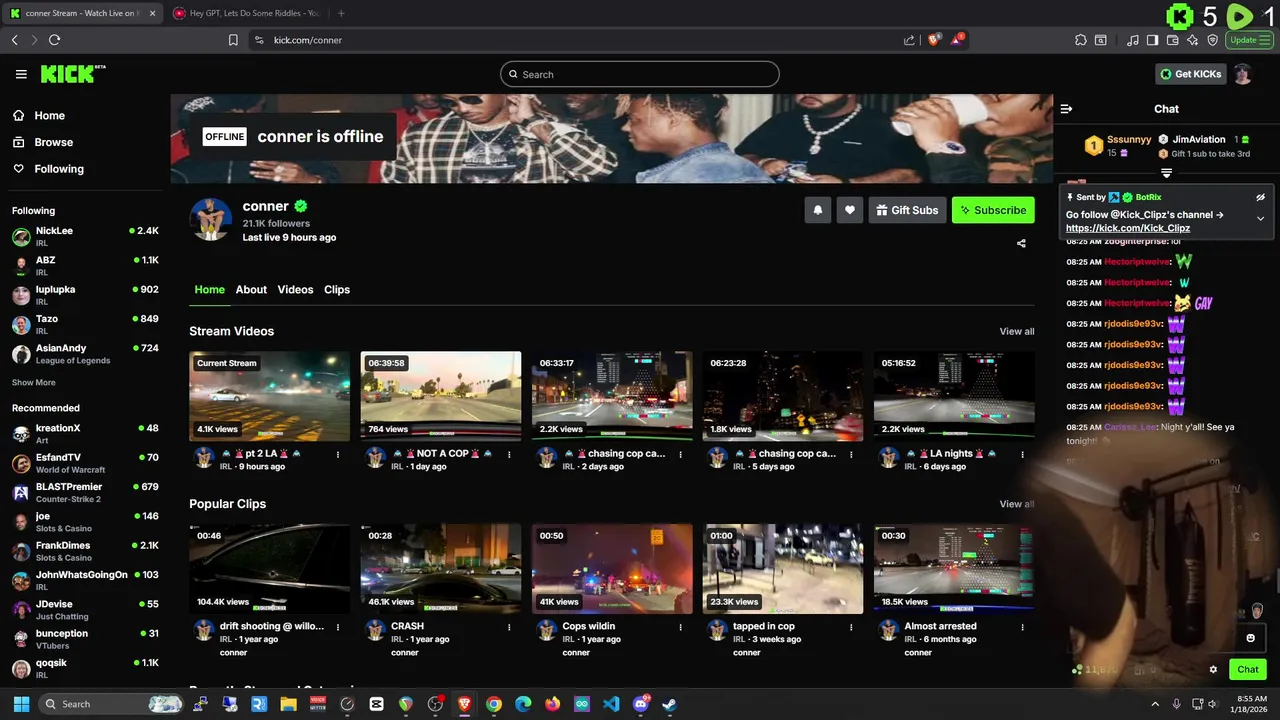Click the green Subscribe button
The height and width of the screenshot is (720, 1280).
point(993,210)
